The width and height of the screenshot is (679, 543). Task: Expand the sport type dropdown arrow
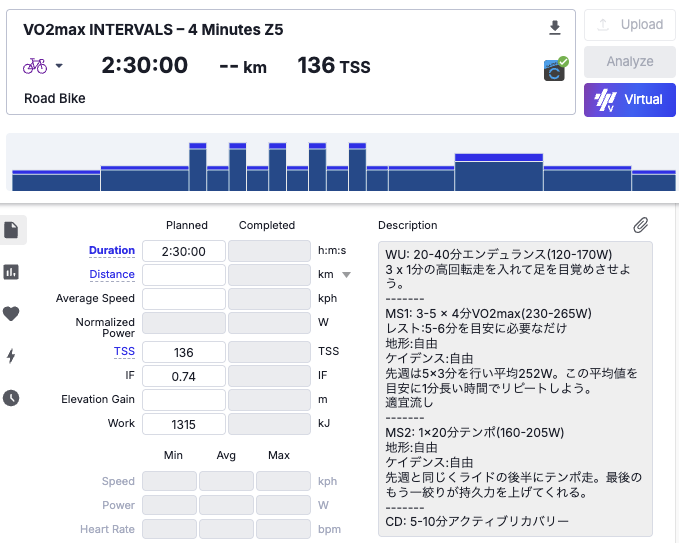59,66
